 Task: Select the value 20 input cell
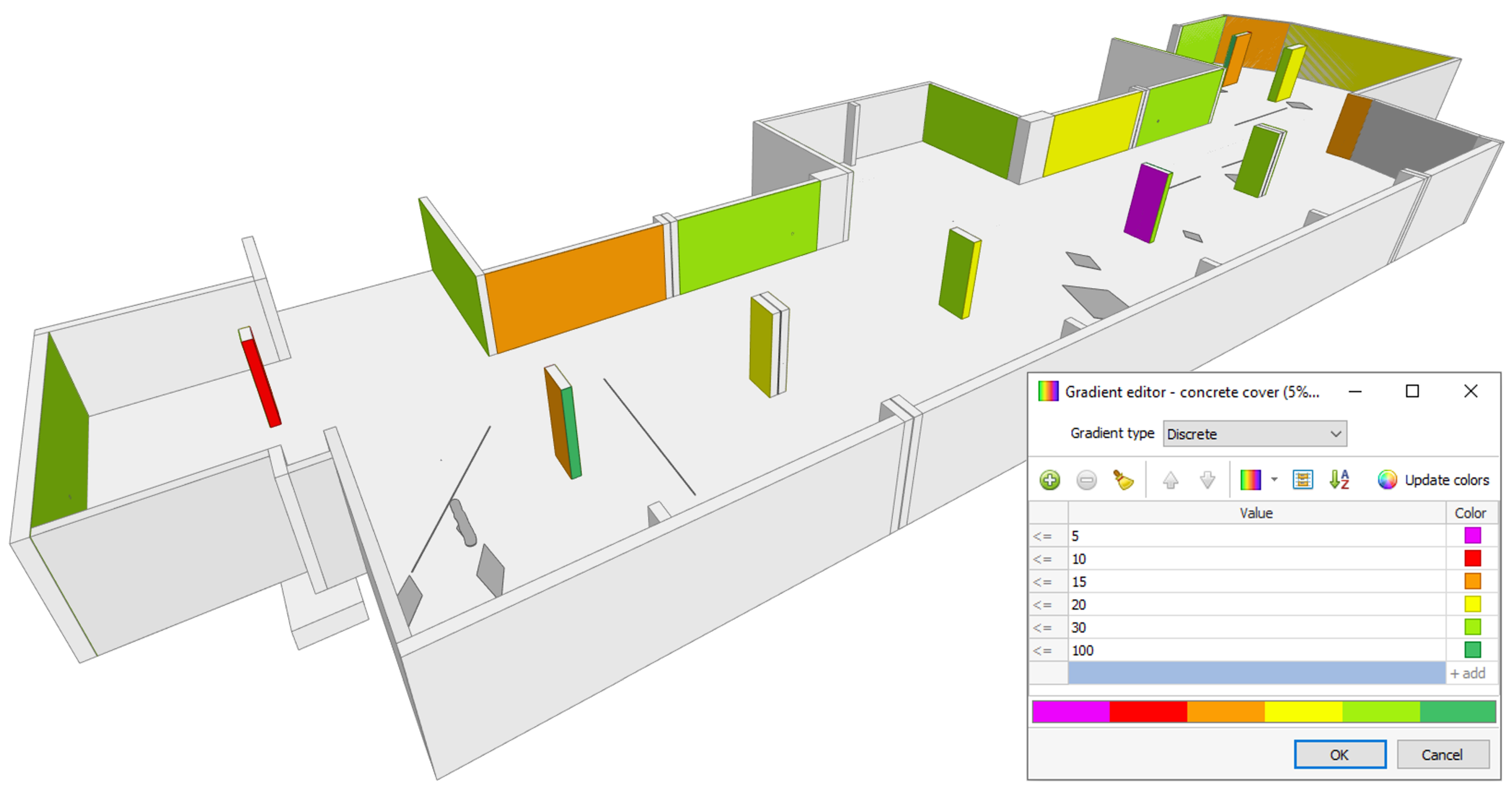(x=1256, y=605)
